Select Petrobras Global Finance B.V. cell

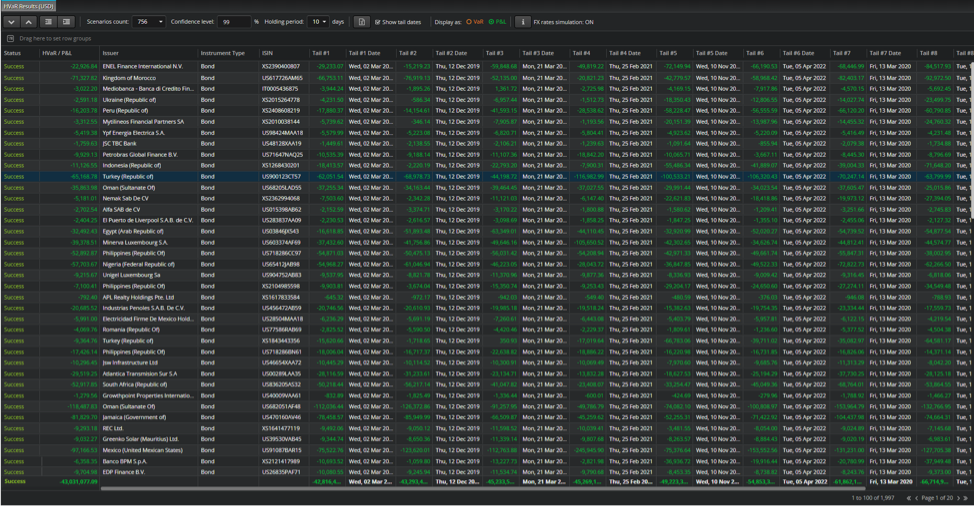tap(149, 155)
